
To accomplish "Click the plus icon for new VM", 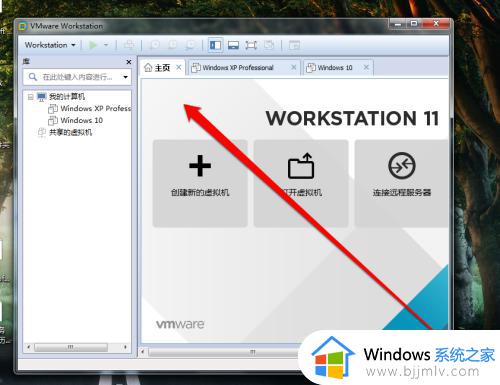I will coord(200,165).
